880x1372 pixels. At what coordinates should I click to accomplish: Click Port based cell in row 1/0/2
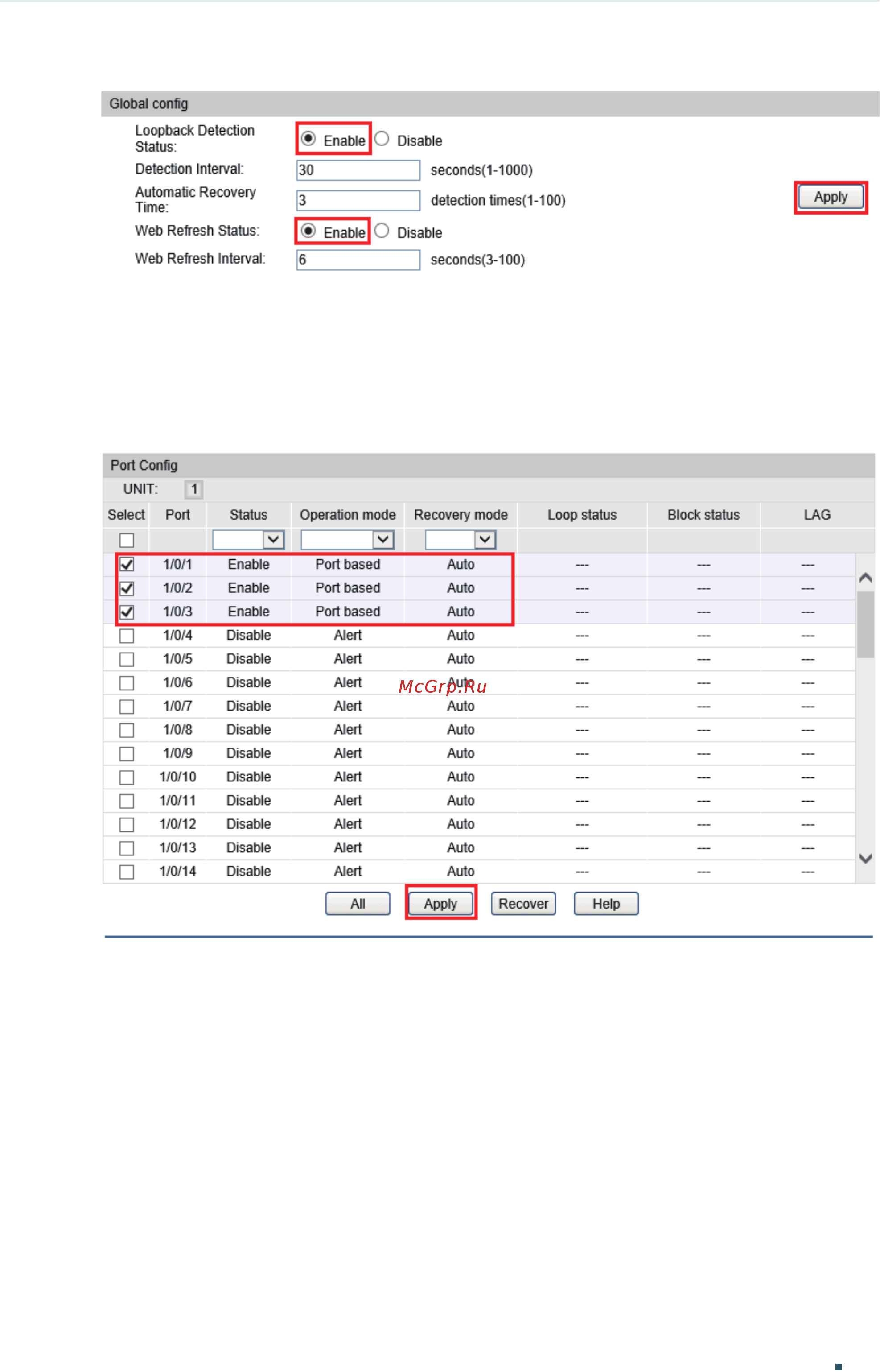[347, 588]
